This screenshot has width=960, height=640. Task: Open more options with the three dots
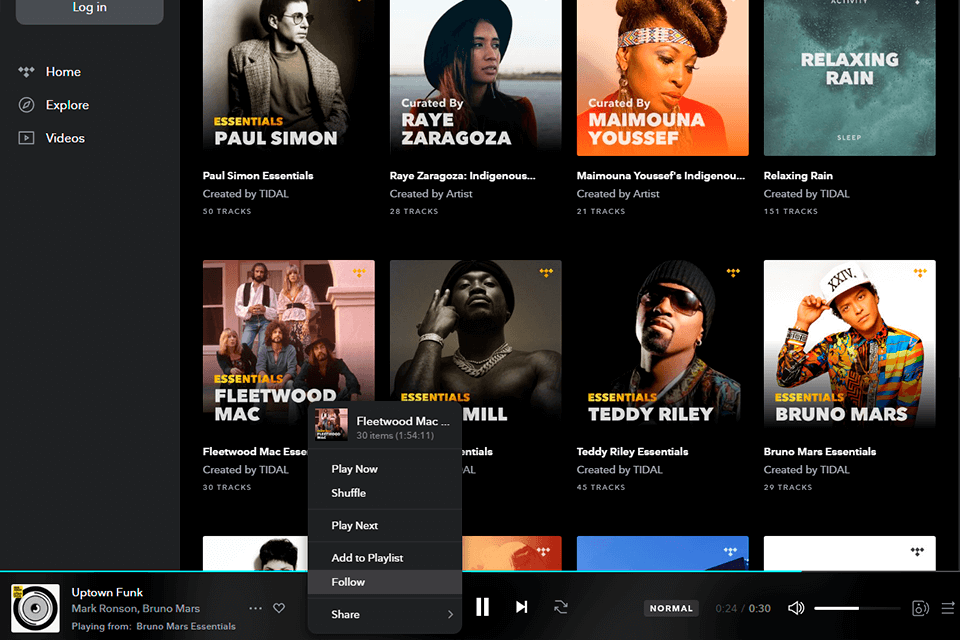pos(255,607)
